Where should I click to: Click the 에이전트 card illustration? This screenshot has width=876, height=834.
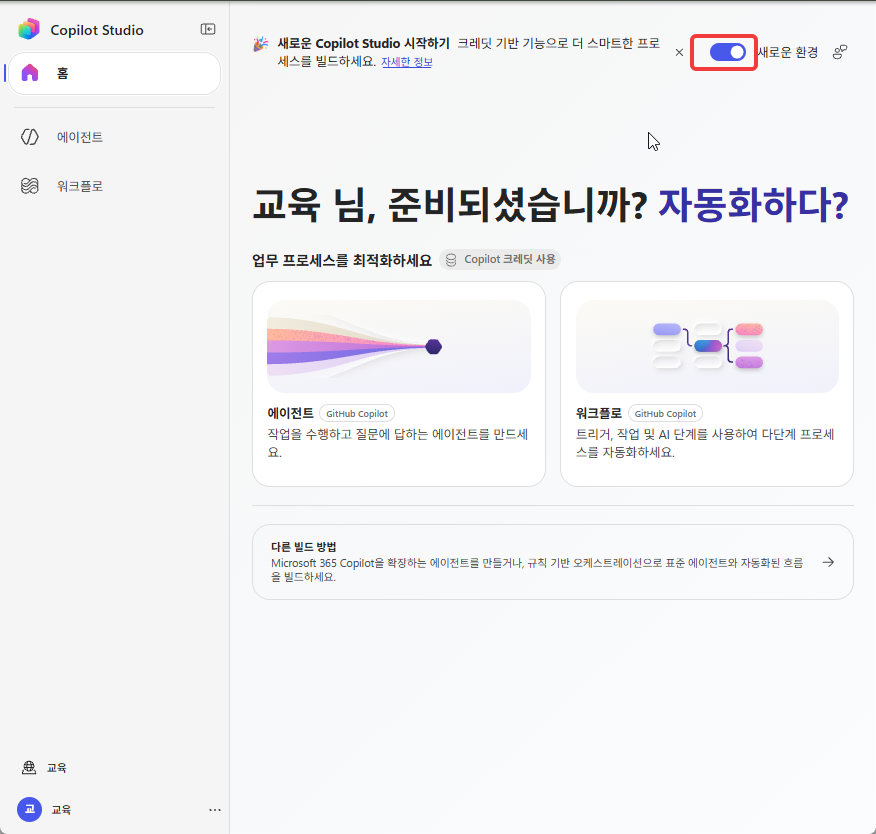399,346
